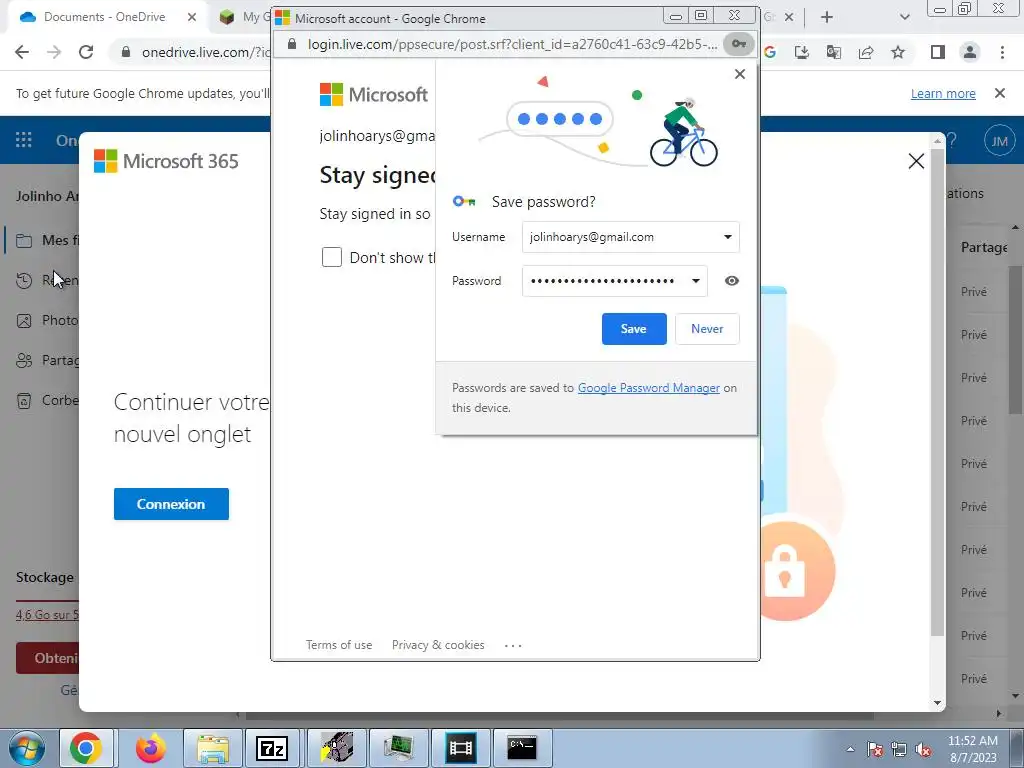The width and height of the screenshot is (1024, 768).
Task: Click the Partage column header
Action: [984, 248]
